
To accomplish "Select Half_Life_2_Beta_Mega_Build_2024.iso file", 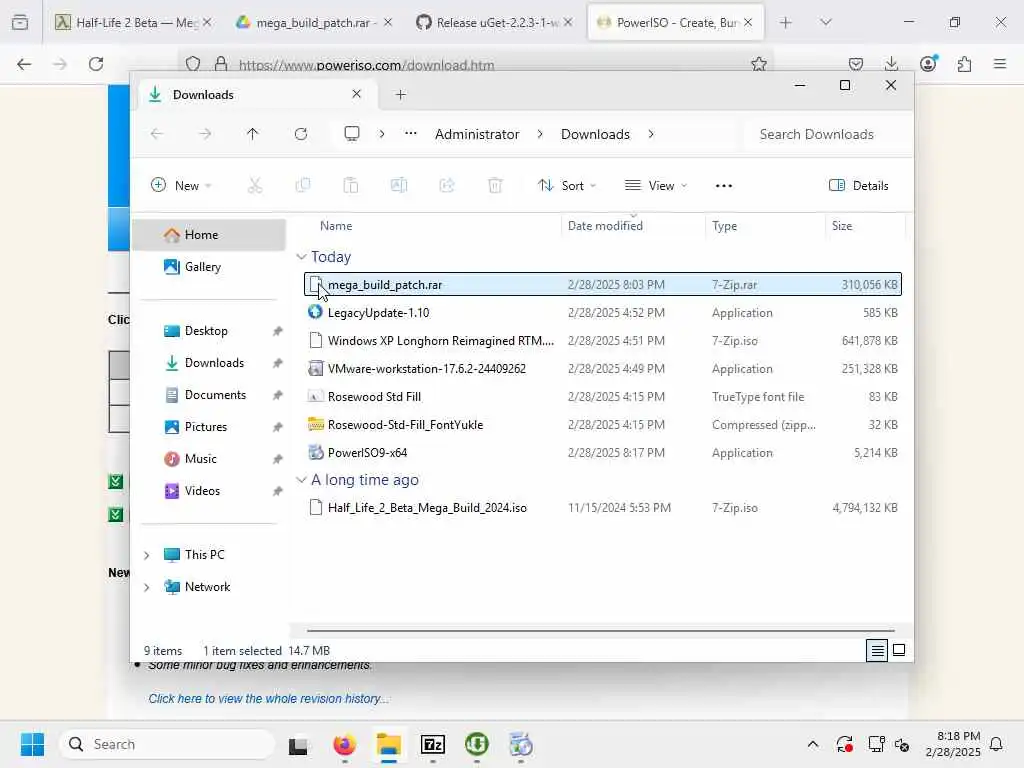I will coord(603,507).
